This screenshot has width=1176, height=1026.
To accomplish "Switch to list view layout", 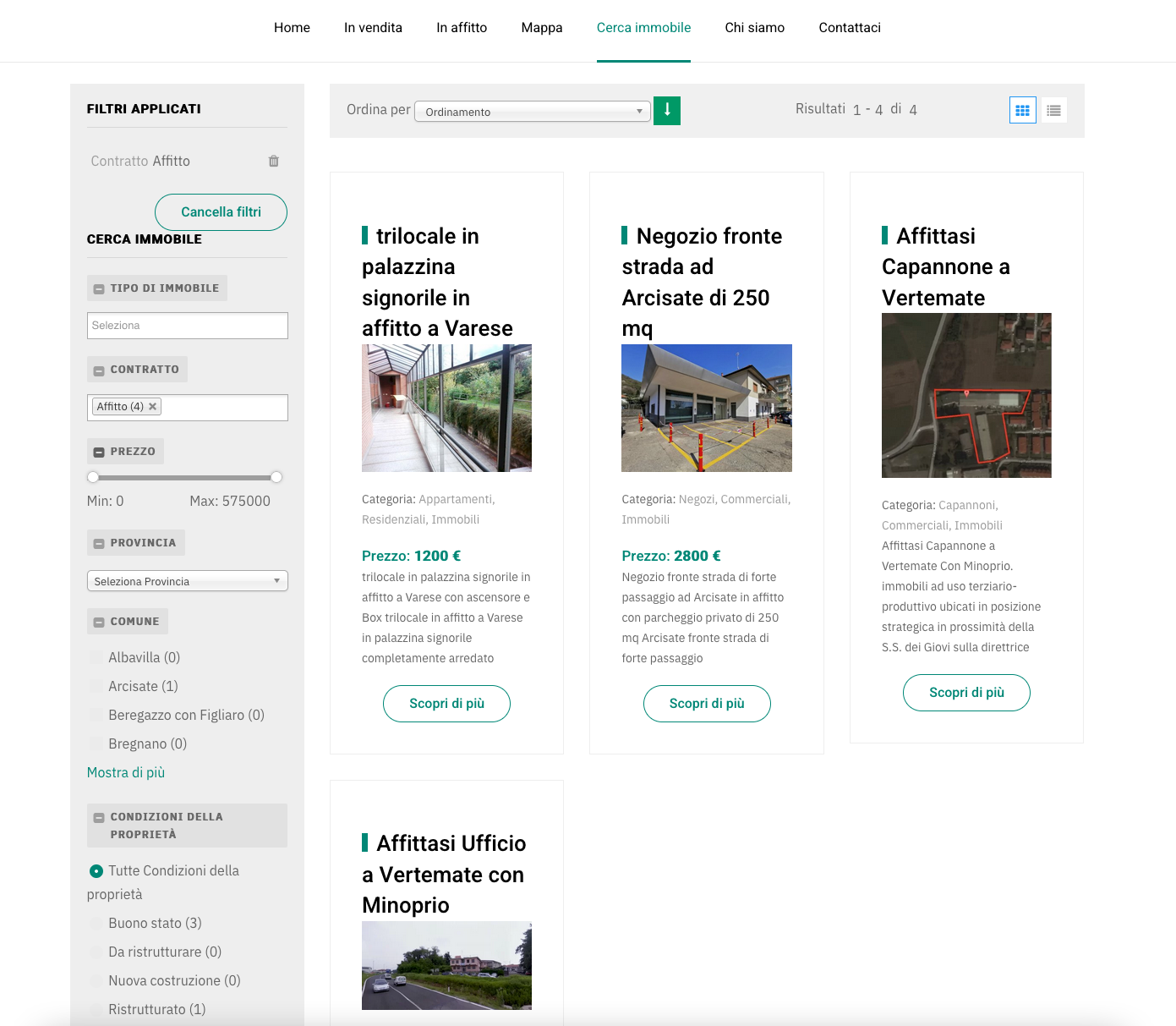I will (1053, 110).
